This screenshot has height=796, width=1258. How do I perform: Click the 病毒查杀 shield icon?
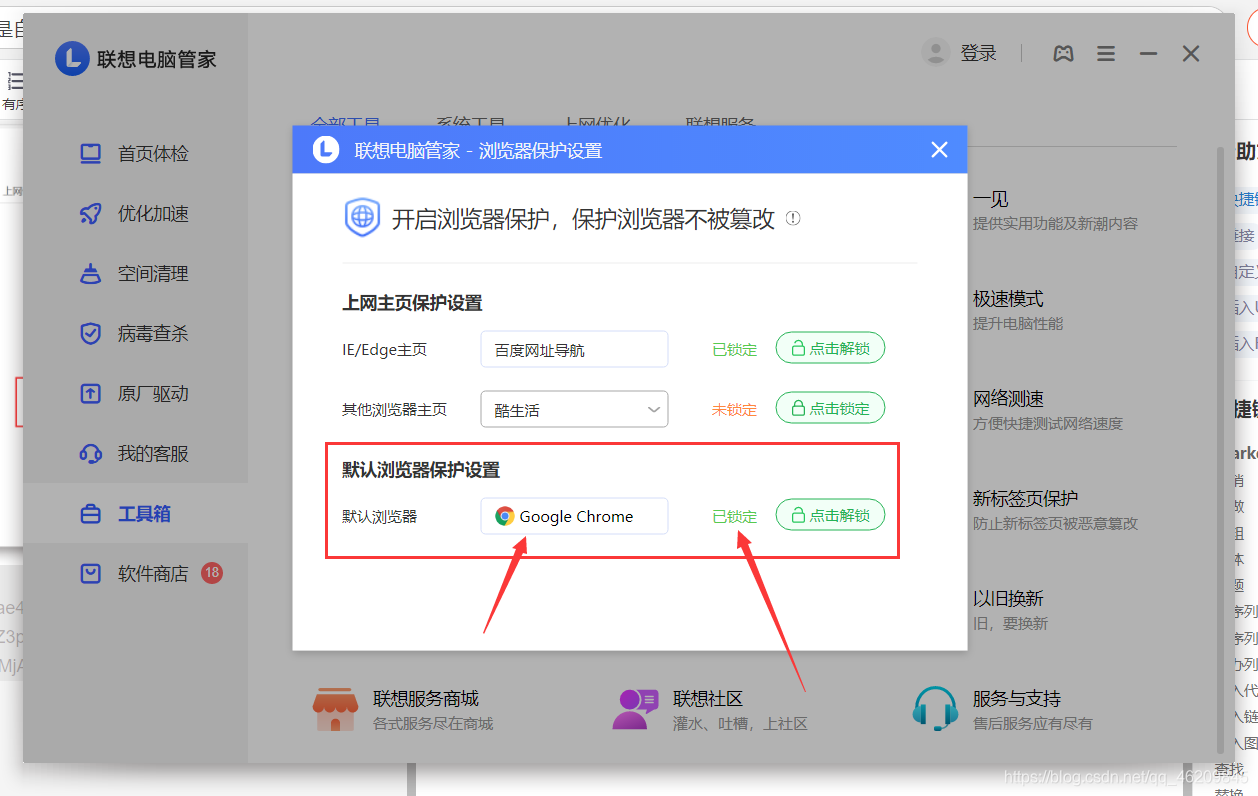pyautogui.click(x=91, y=334)
